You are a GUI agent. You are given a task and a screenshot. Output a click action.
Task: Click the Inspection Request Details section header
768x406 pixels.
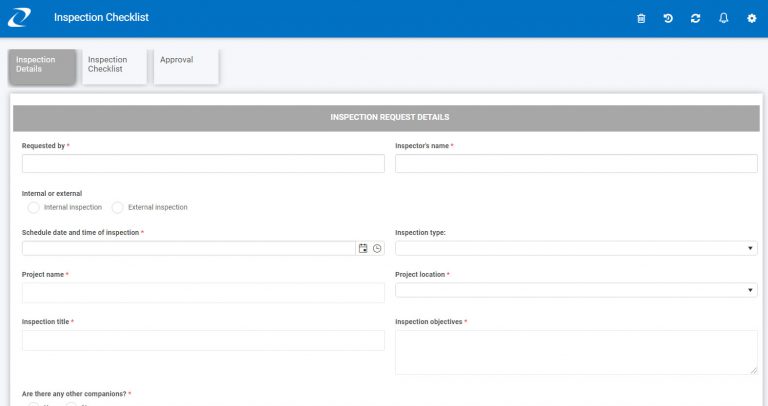click(386, 118)
